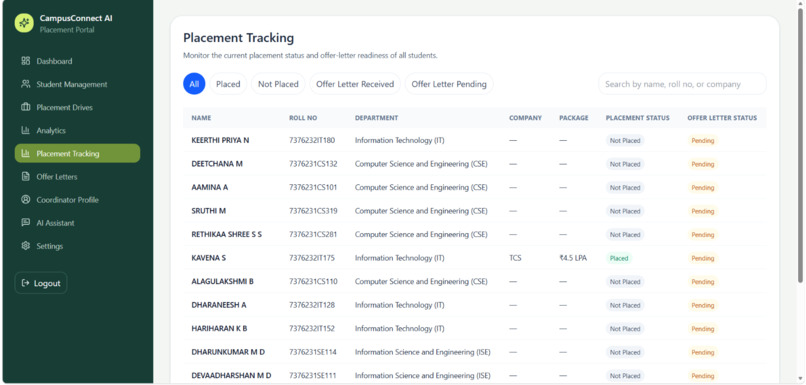Click the ₹4.5 LPA package value

click(x=573, y=258)
